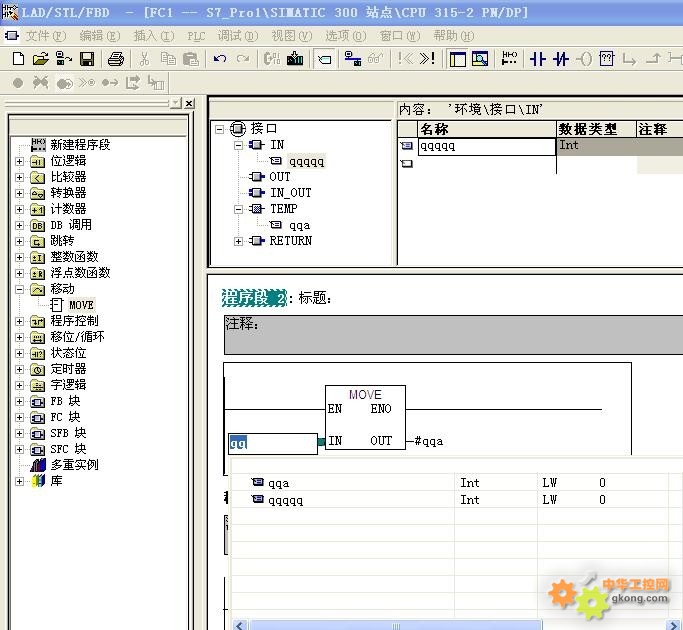The height and width of the screenshot is (630, 683).
Task: Expand the 定时器 folder
Action: 19,369
